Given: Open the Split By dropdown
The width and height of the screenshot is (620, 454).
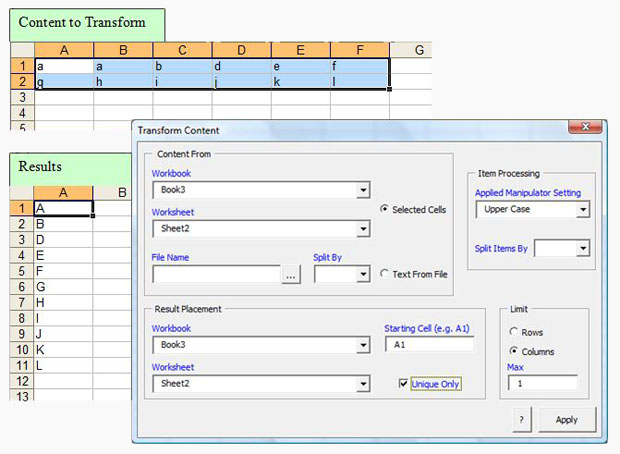Looking at the screenshot, I should point(363,275).
